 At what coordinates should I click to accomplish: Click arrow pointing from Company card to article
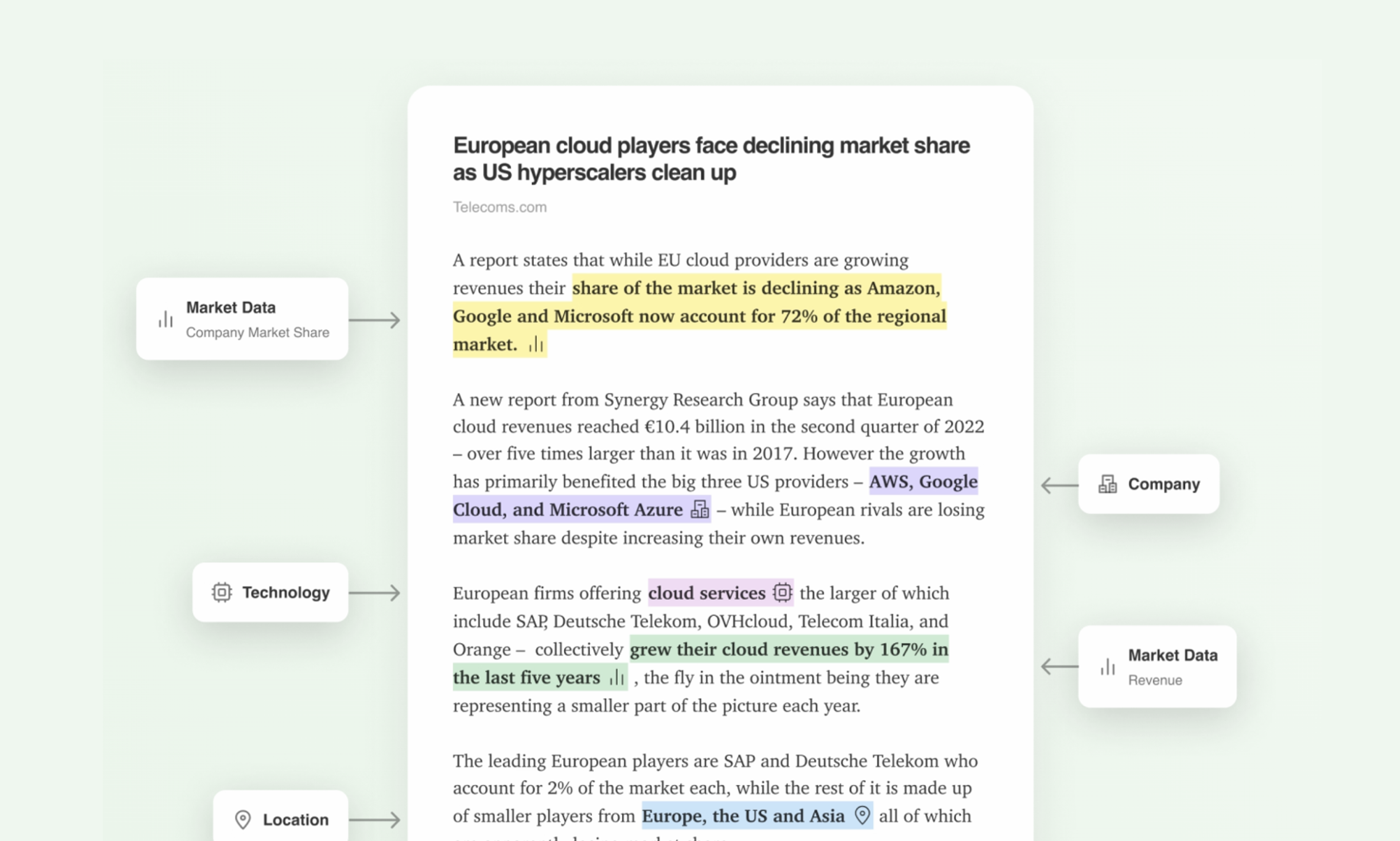(1059, 485)
